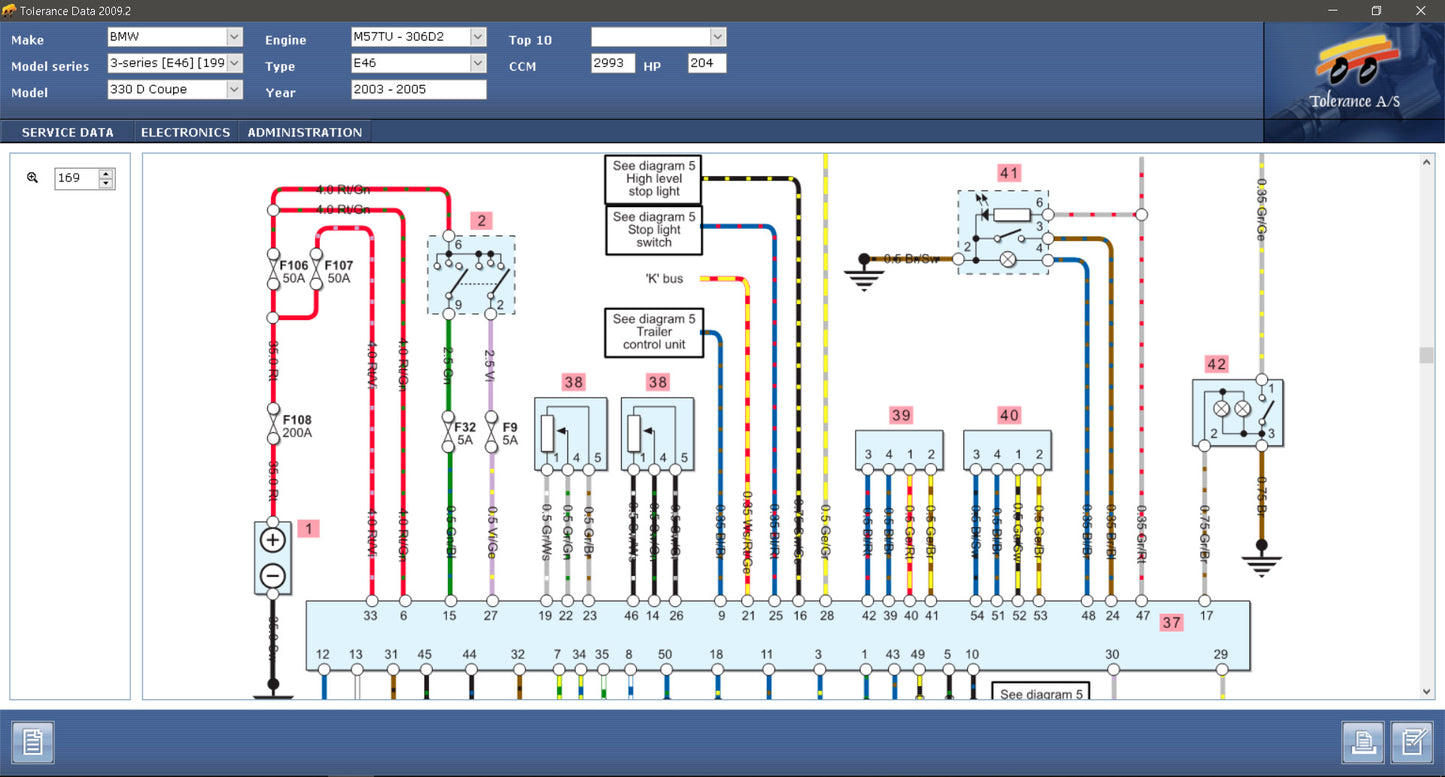Viewport: 1445px width, 777px height.
Task: Click the print icon at bottom right
Action: click(1362, 743)
